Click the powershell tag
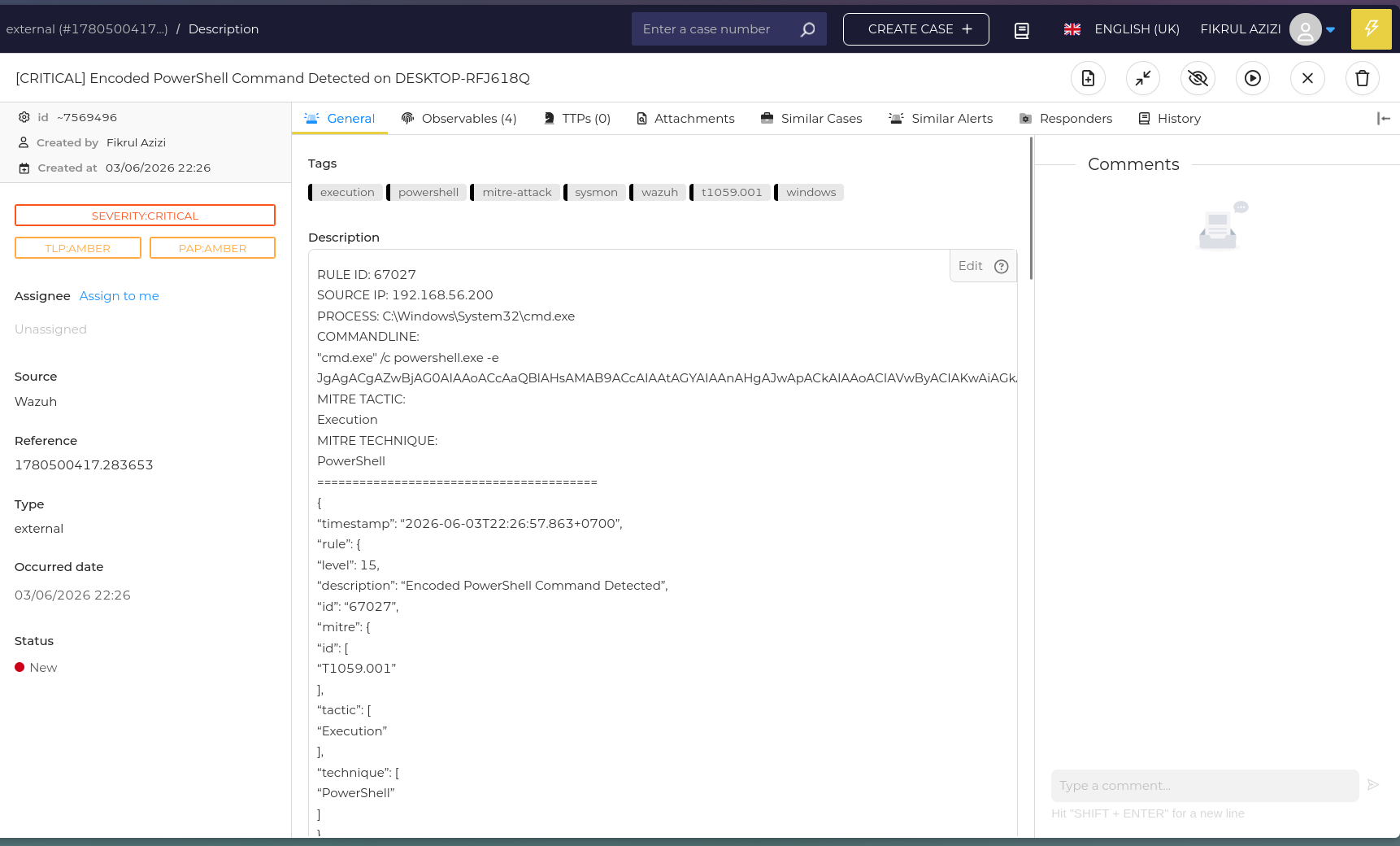Screen dimensions: 1400x846 (x=427, y=193)
